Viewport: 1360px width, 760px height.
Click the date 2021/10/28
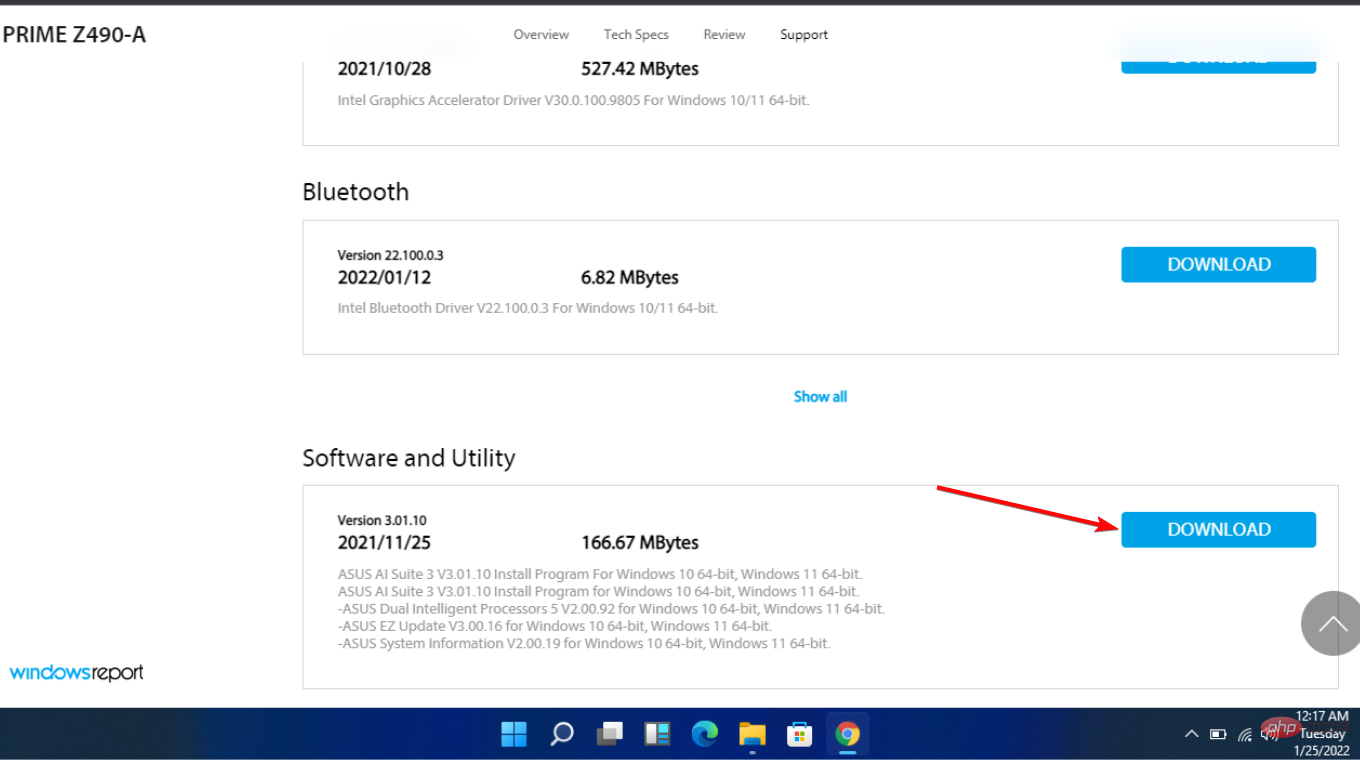pyautogui.click(x=385, y=69)
